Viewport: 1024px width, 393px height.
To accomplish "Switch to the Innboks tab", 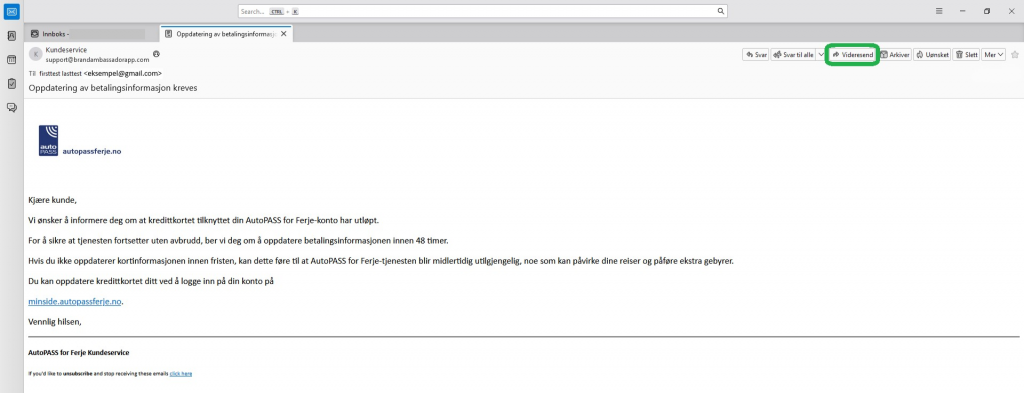I will (91, 33).
